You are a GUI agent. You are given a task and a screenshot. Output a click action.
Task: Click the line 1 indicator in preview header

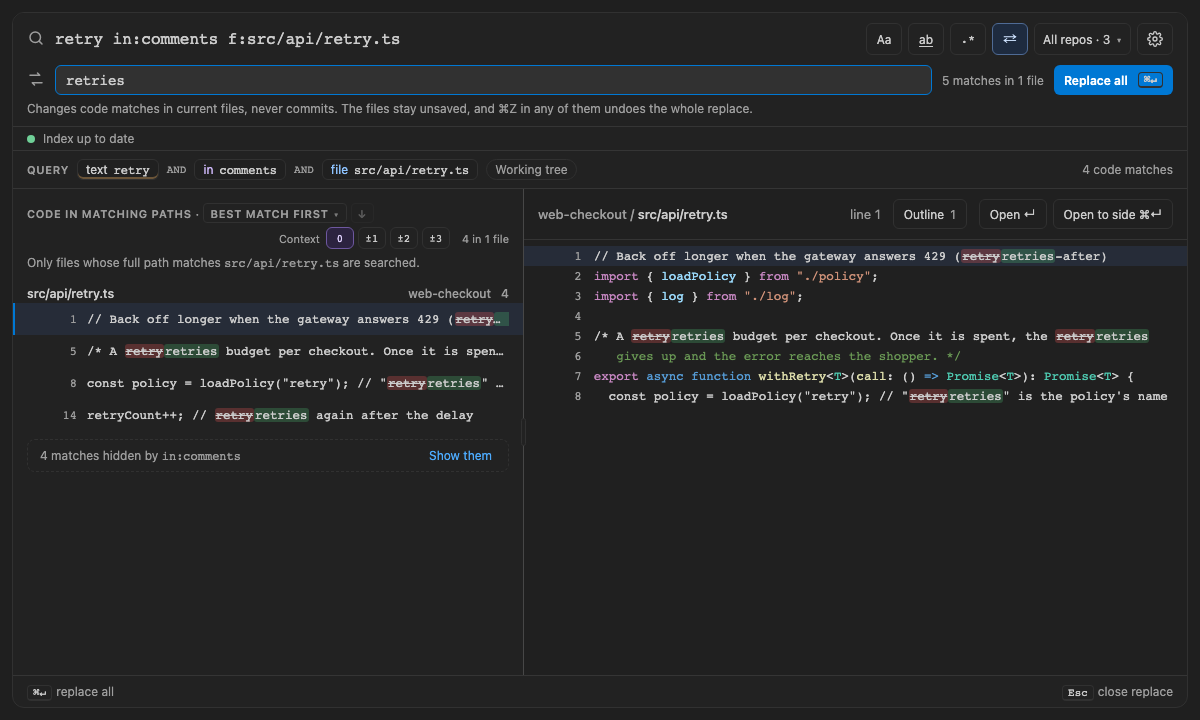tap(865, 214)
